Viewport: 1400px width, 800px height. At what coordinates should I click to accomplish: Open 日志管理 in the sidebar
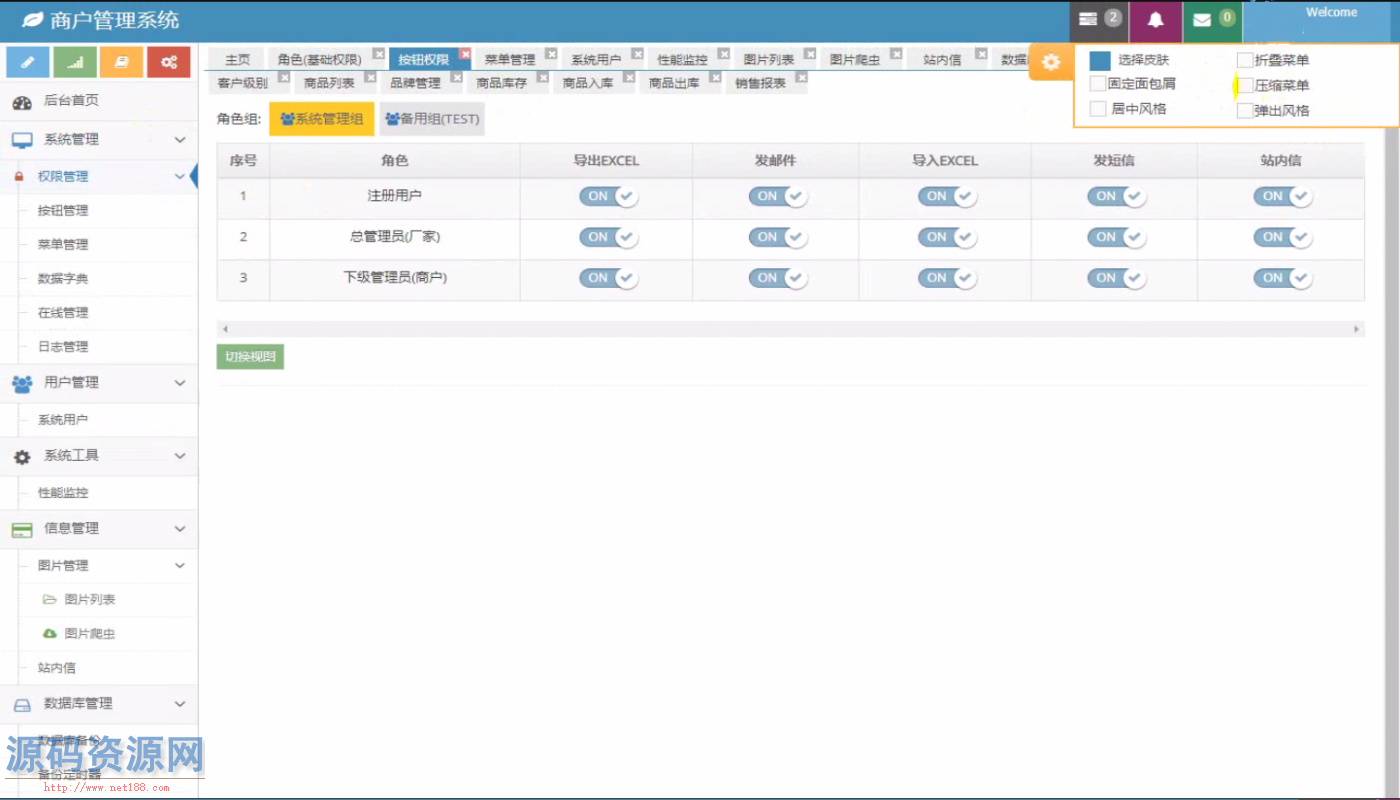[x=63, y=347]
